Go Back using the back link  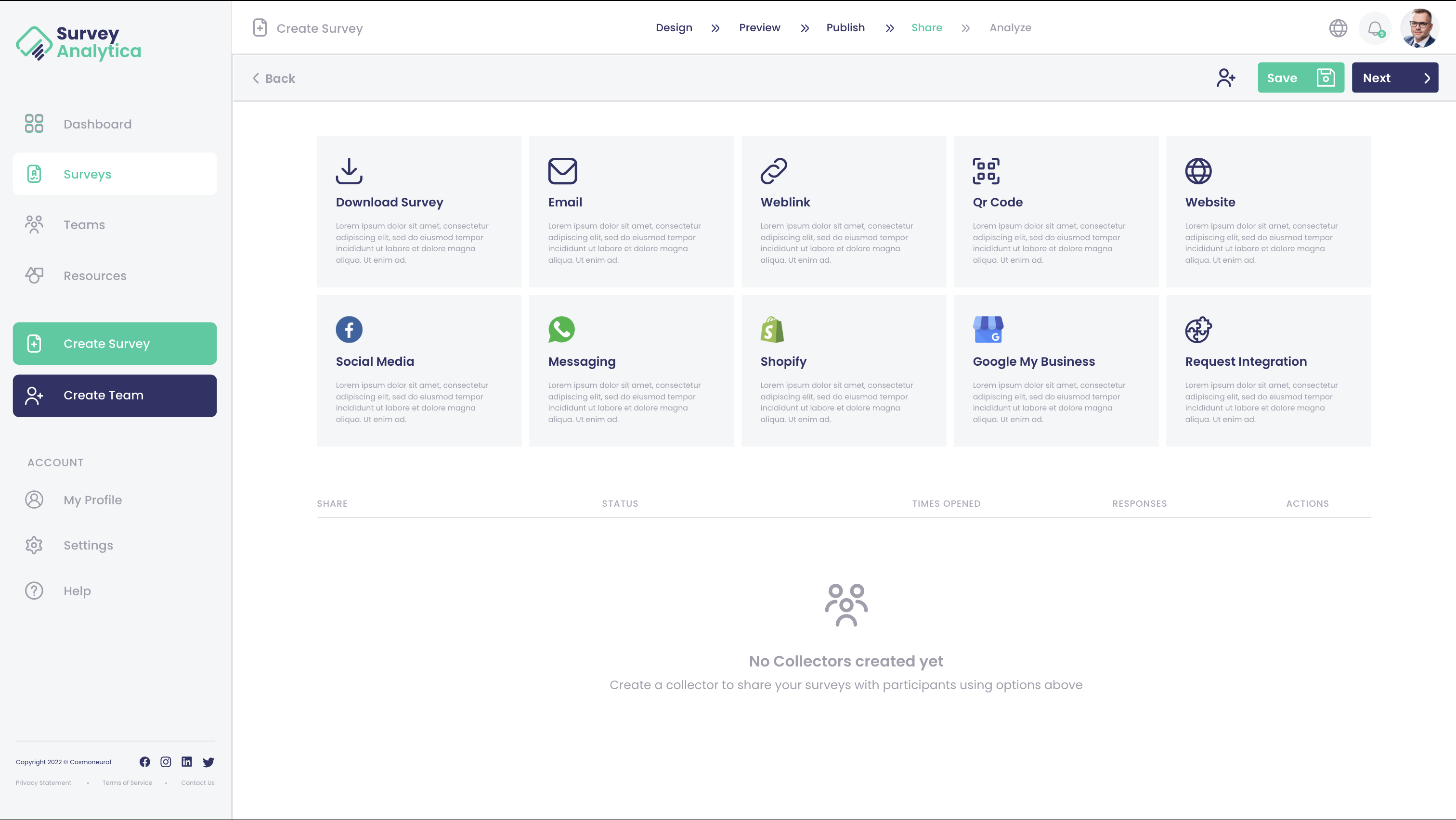coord(273,78)
